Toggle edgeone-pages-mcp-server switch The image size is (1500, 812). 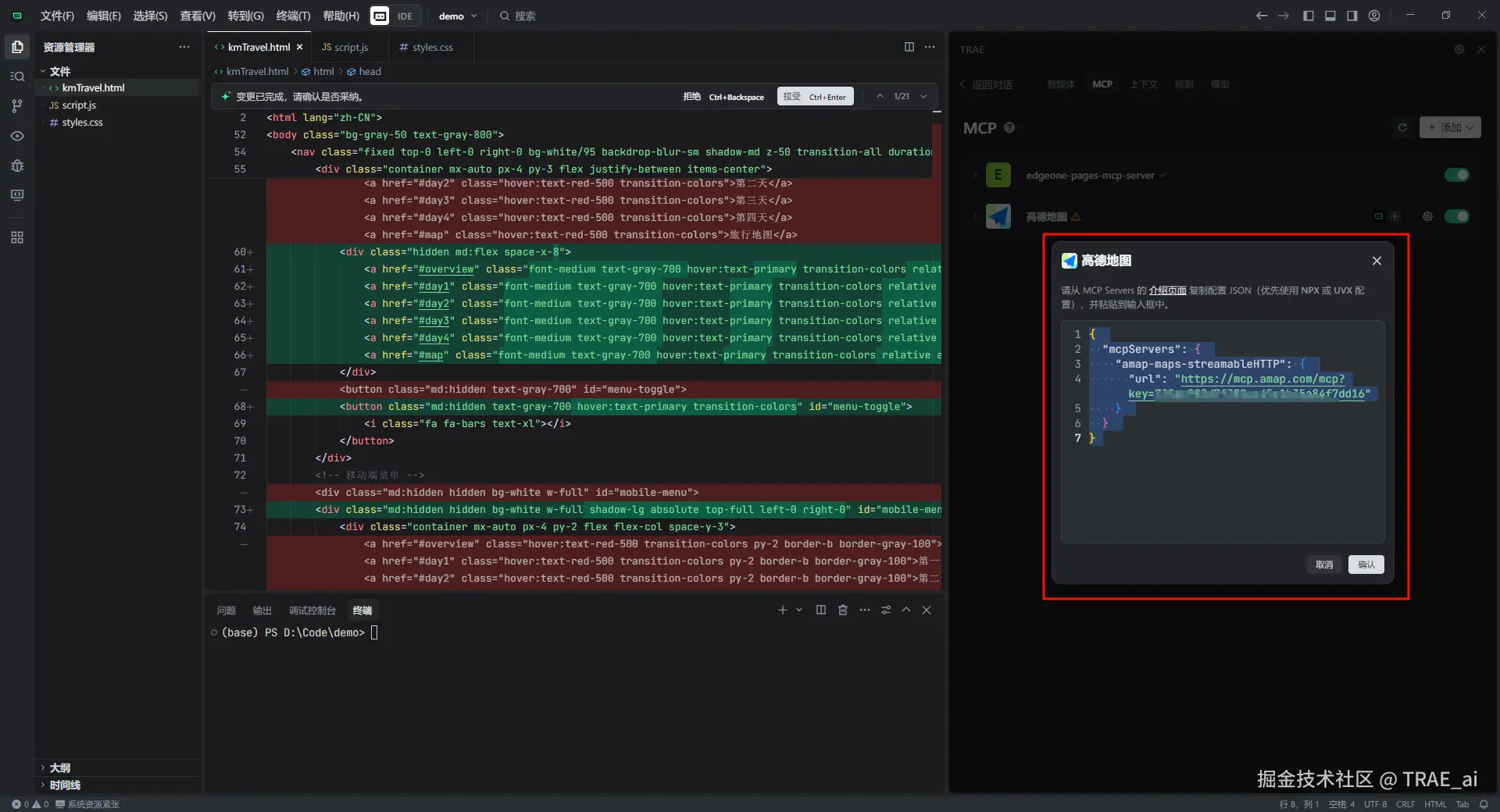click(x=1457, y=175)
